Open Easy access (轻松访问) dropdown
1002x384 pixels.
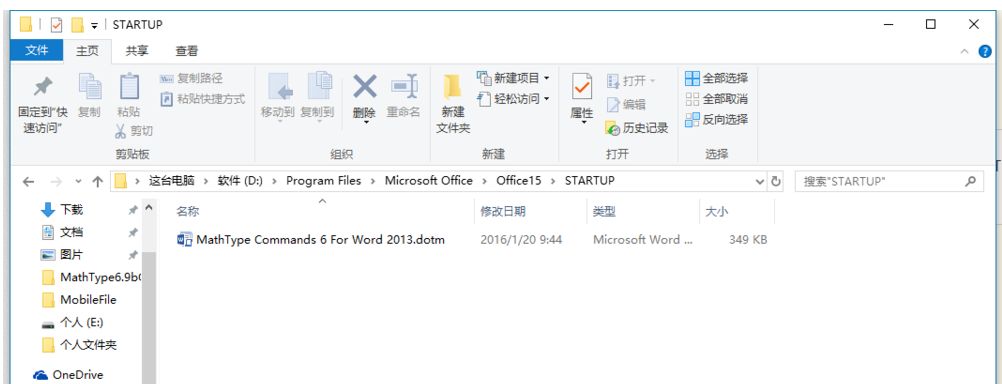[513, 98]
